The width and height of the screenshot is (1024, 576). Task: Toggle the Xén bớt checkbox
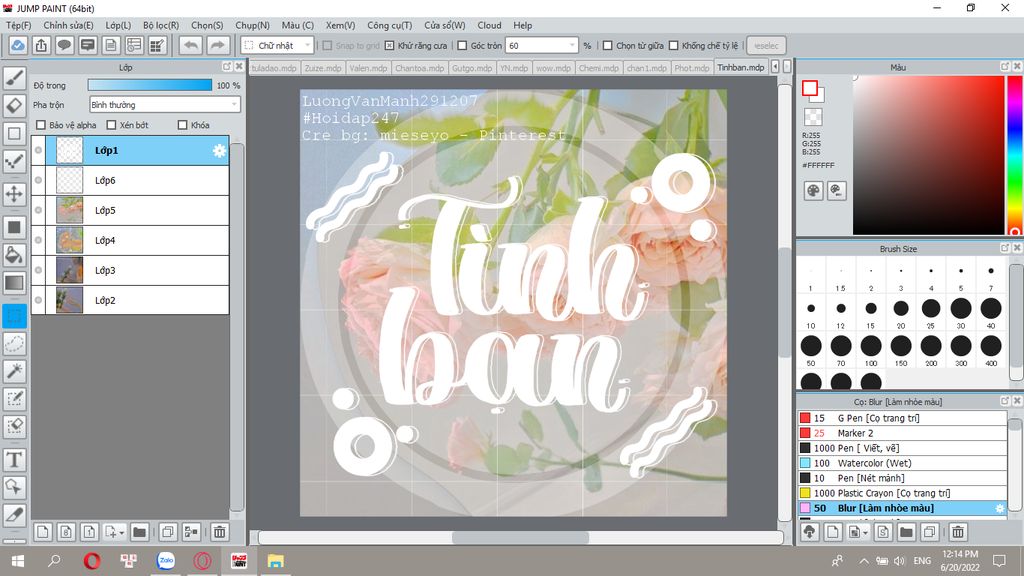coord(111,125)
